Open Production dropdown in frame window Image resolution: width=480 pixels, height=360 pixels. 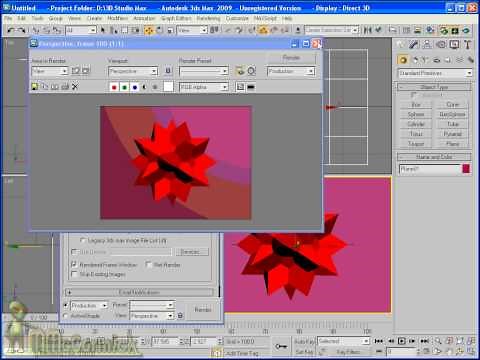coord(291,71)
